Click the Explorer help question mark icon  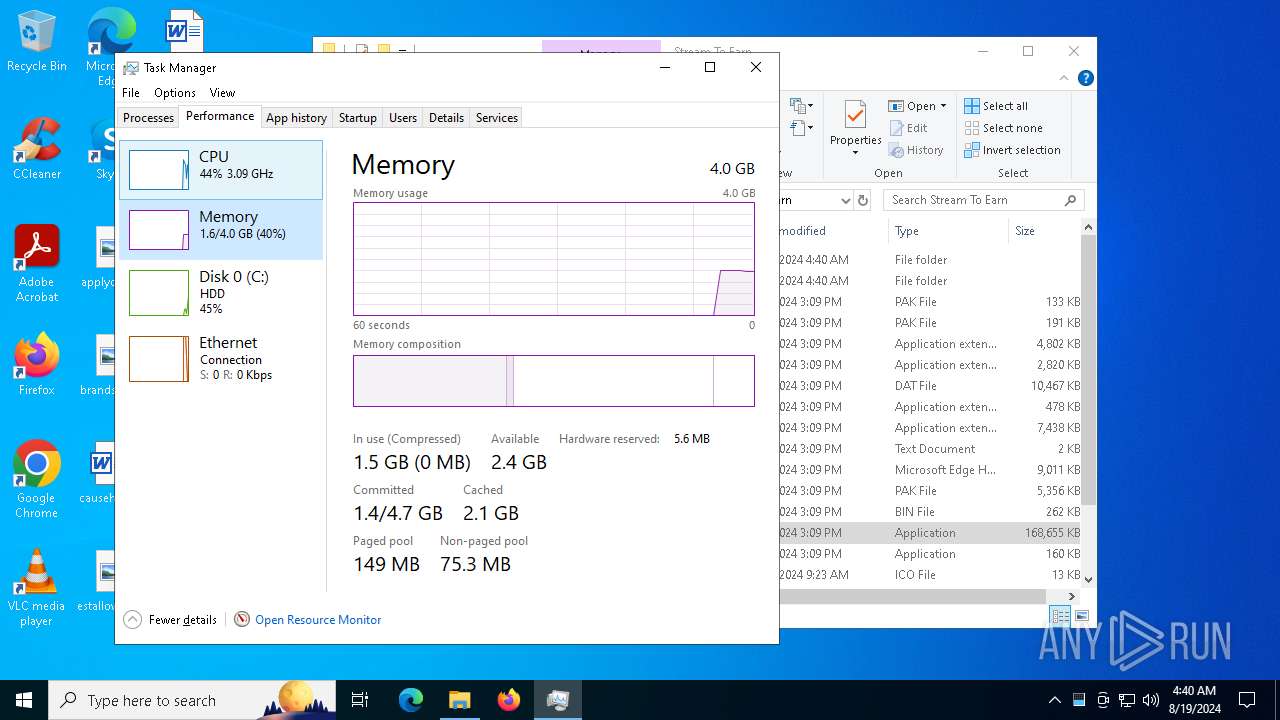(x=1086, y=78)
